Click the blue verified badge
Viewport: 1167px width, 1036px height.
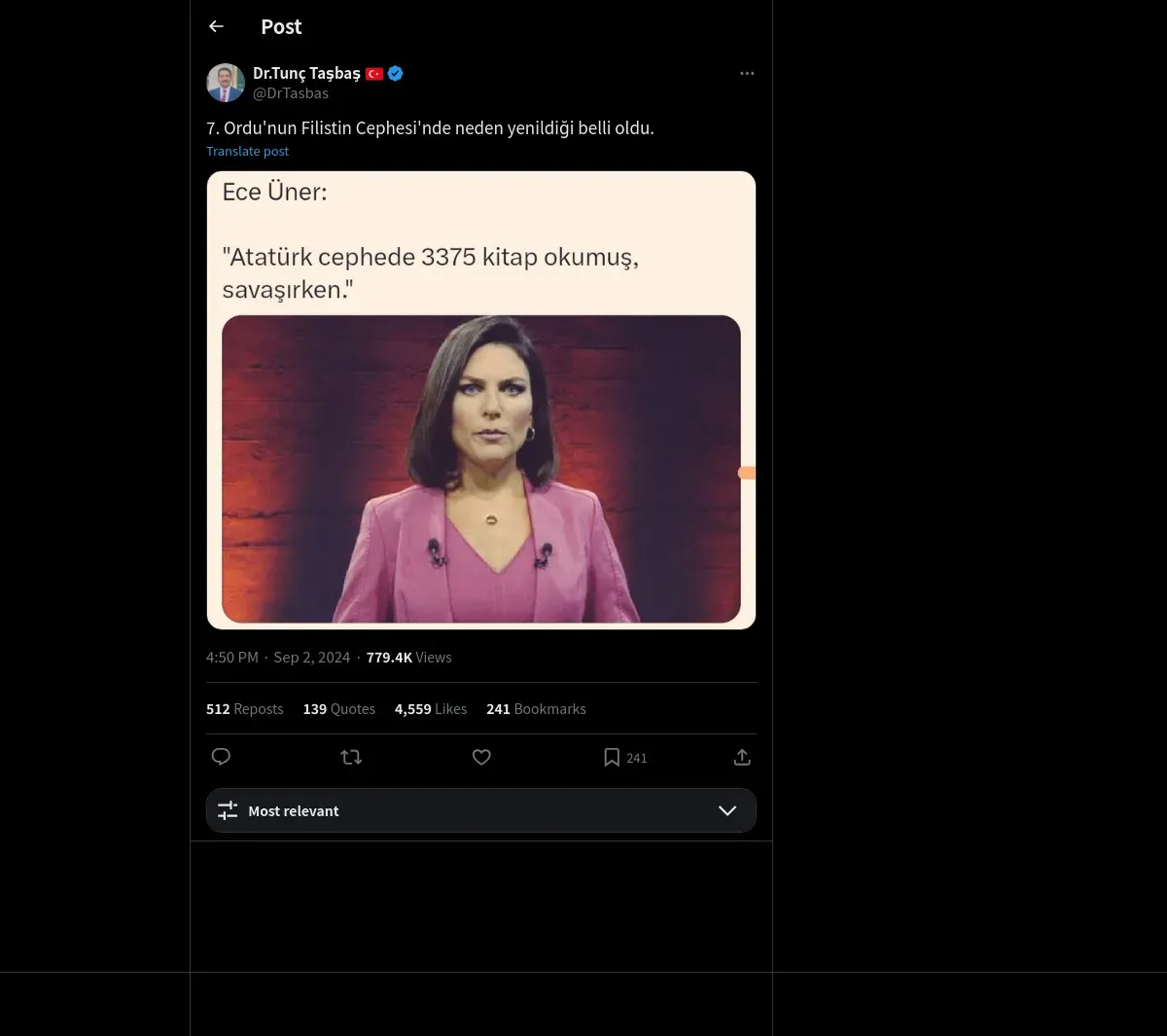(x=396, y=74)
